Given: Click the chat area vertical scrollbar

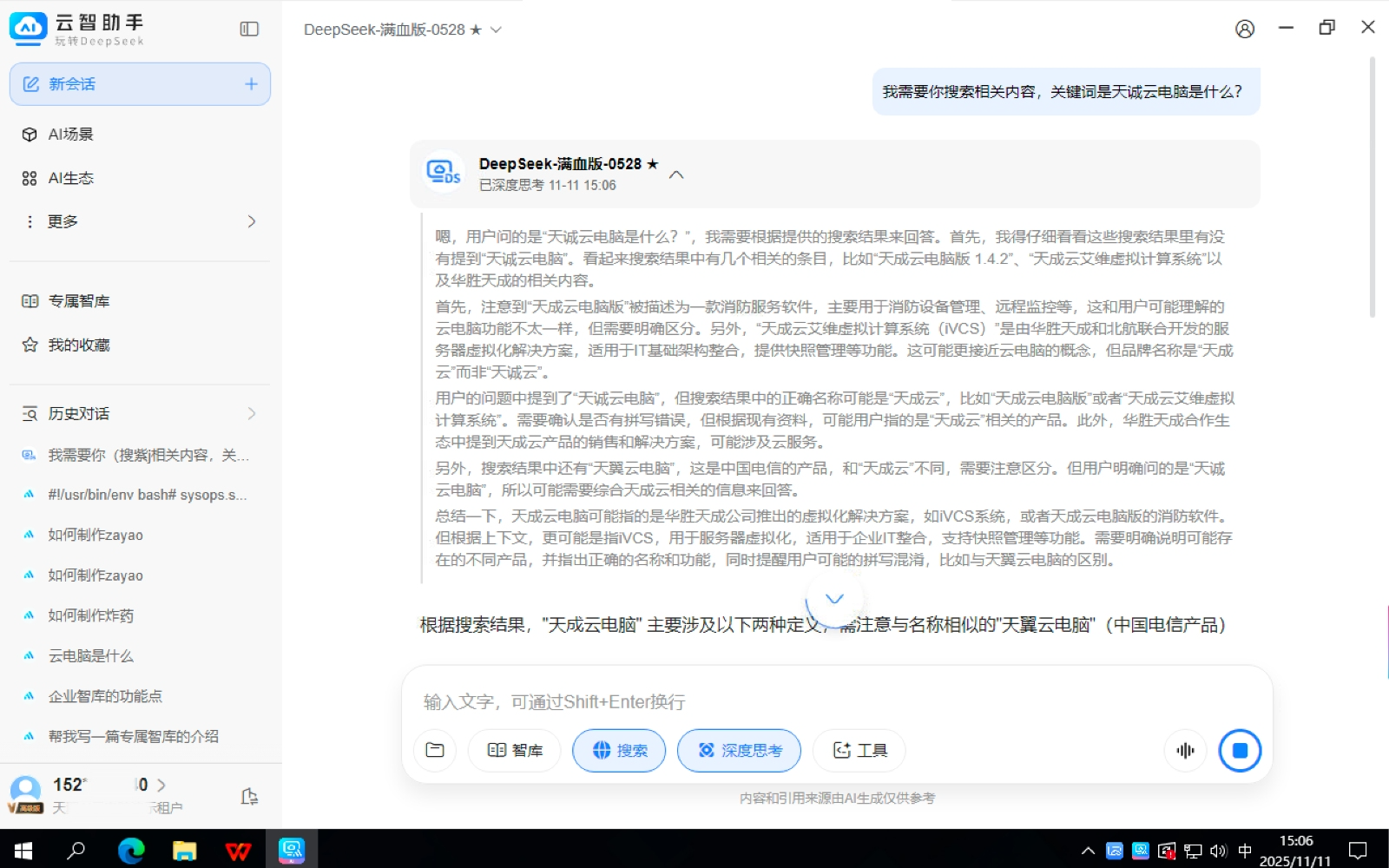Looking at the screenshot, I should click(x=1372, y=187).
